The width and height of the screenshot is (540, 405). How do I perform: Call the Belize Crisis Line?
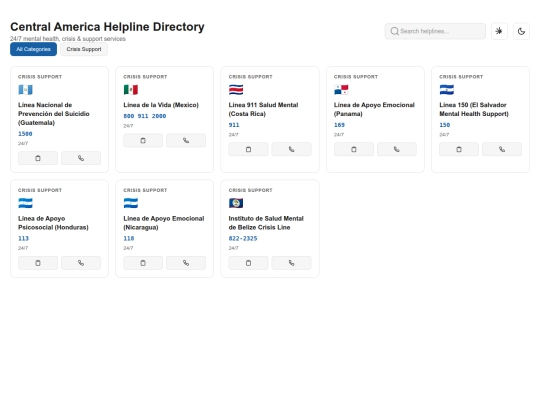pyautogui.click(x=291, y=263)
